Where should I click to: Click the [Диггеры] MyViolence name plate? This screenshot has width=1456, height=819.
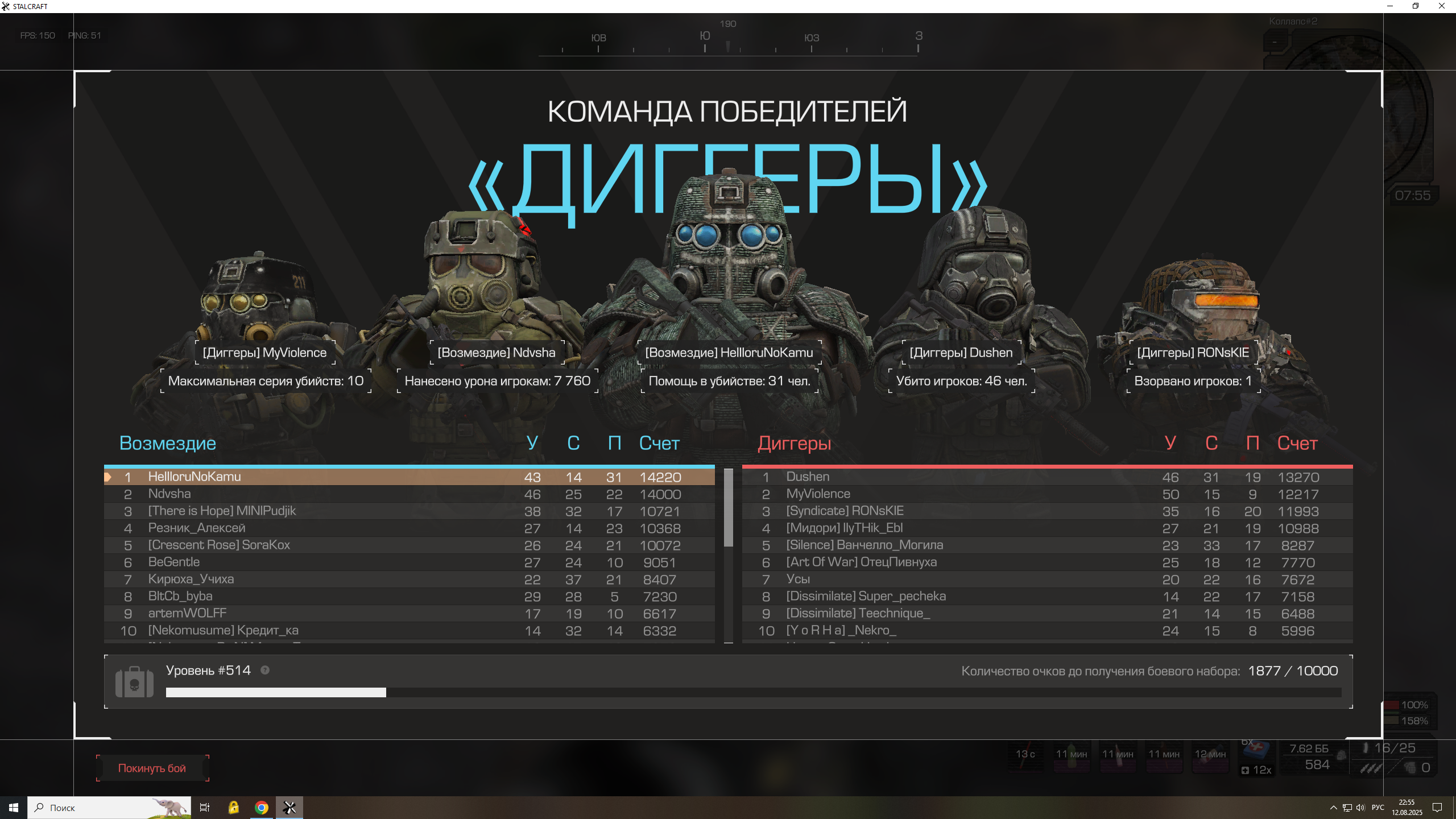(x=265, y=353)
